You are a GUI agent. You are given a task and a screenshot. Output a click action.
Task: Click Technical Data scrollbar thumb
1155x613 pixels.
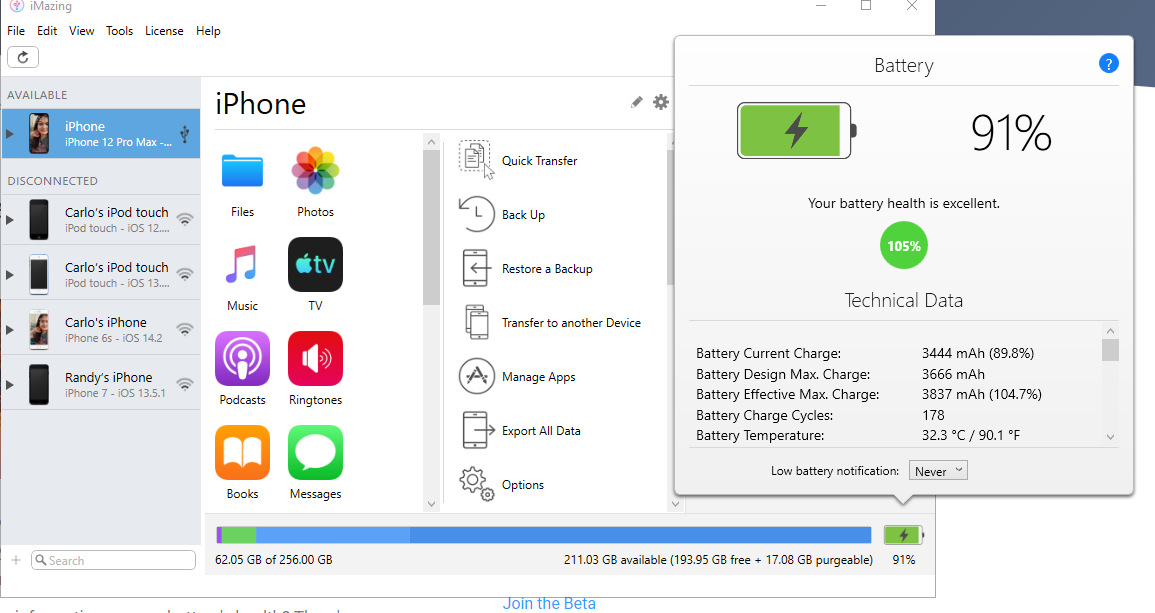1110,350
